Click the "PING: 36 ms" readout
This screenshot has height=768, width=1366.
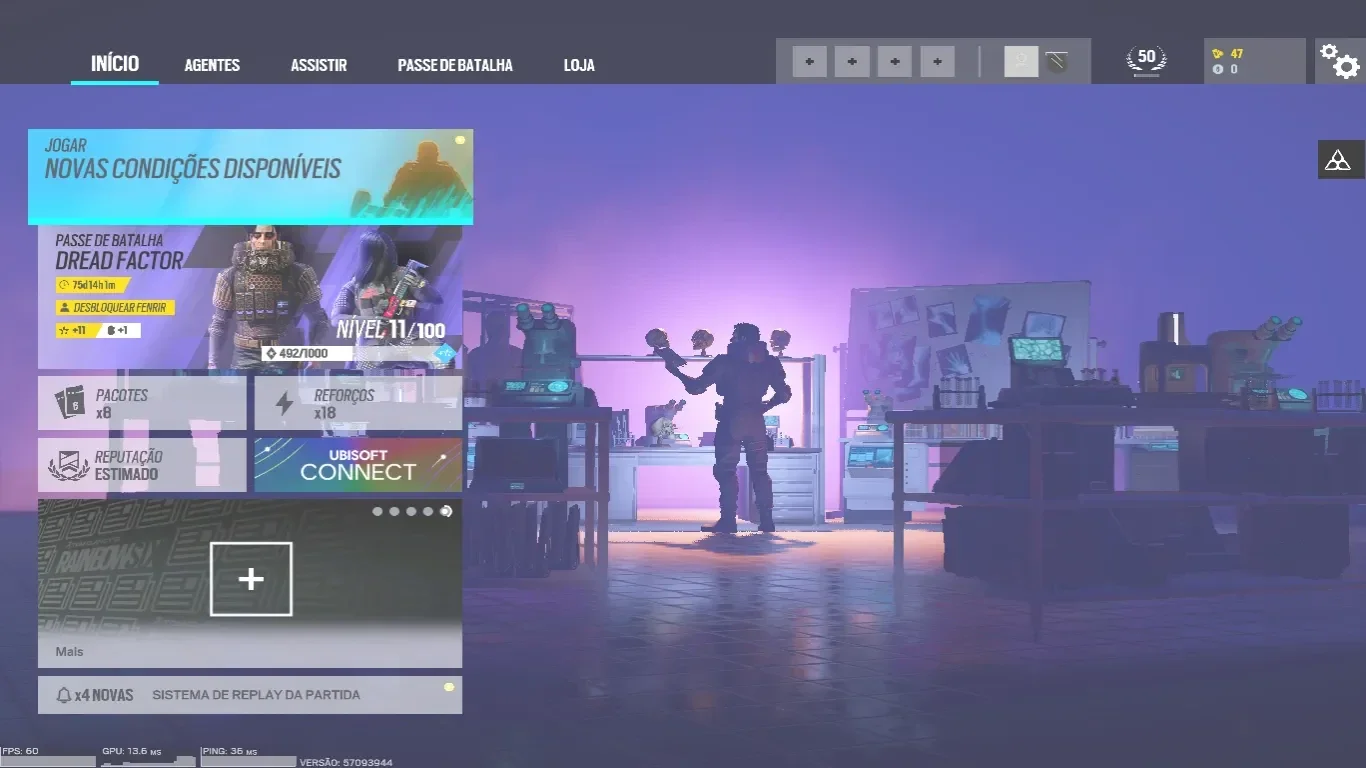pos(229,751)
